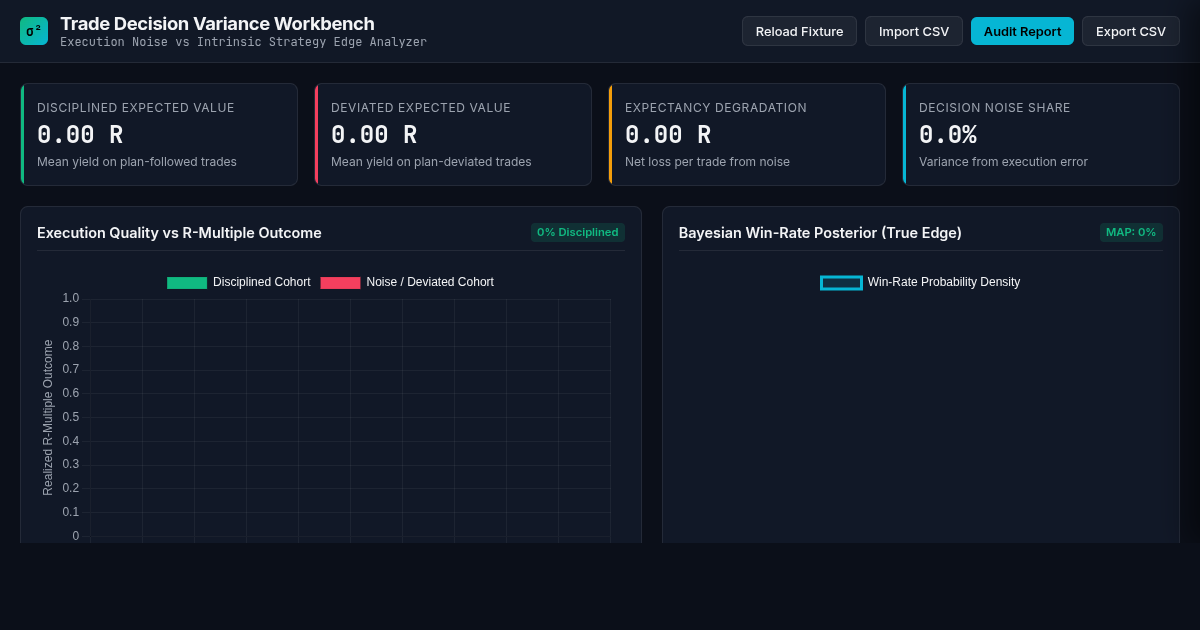
Task: Select the Disciplined Expected Value card
Action: coord(159,134)
